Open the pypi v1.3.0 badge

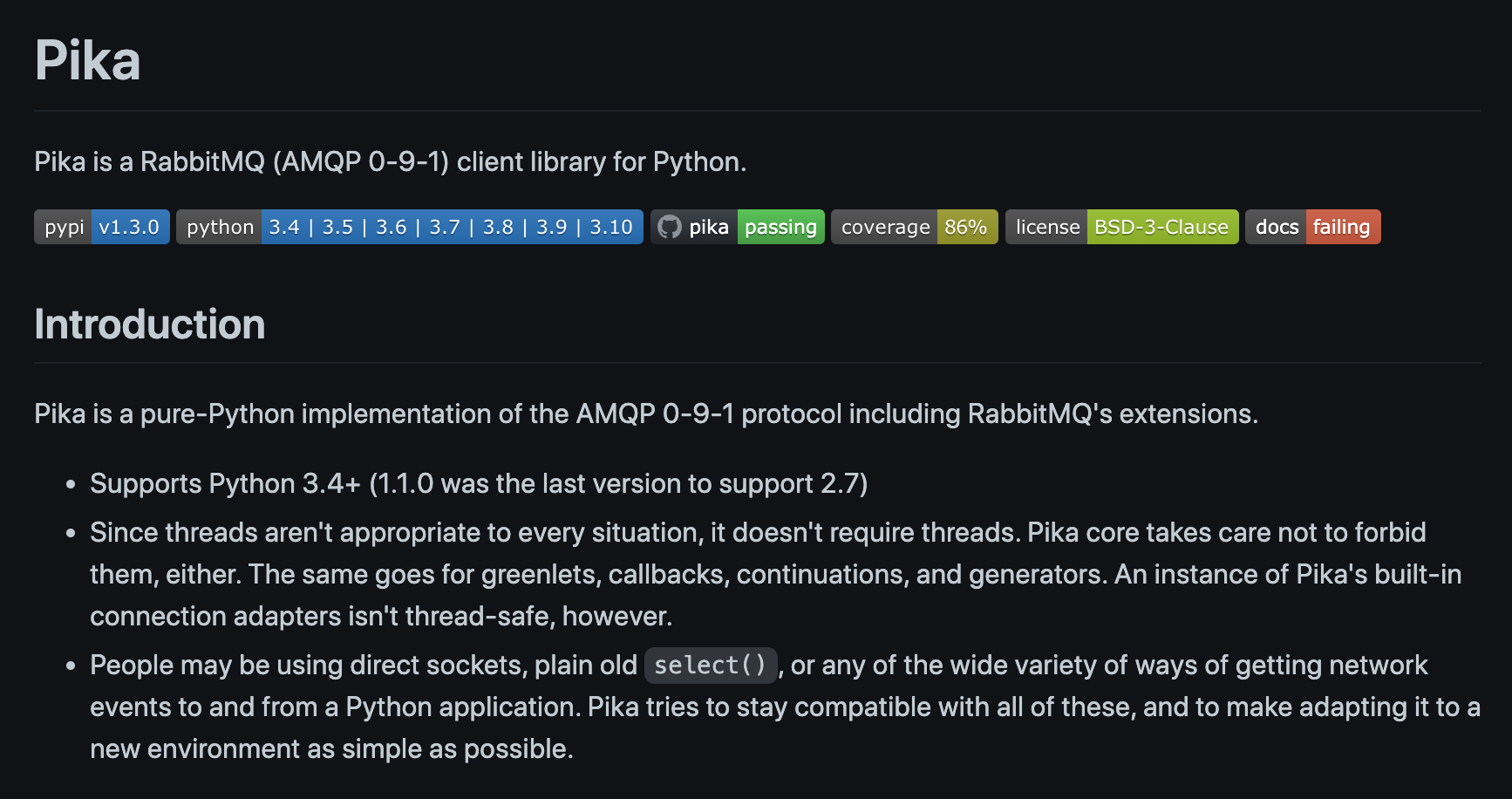[x=102, y=227]
